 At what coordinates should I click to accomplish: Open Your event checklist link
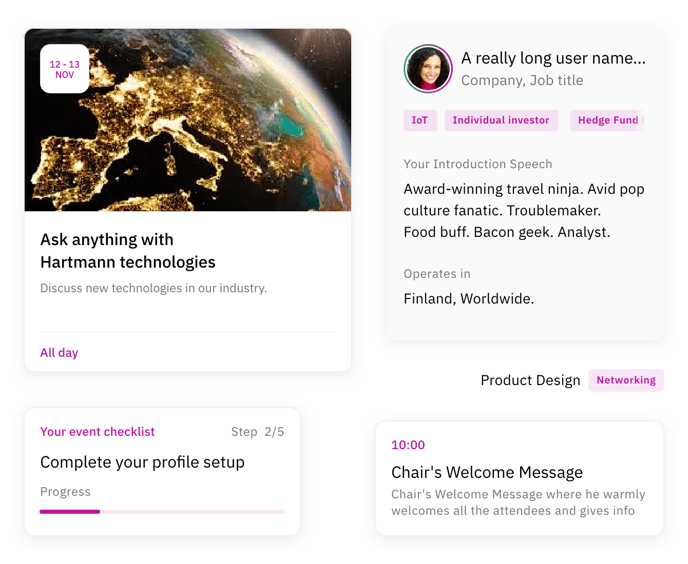[x=97, y=431]
